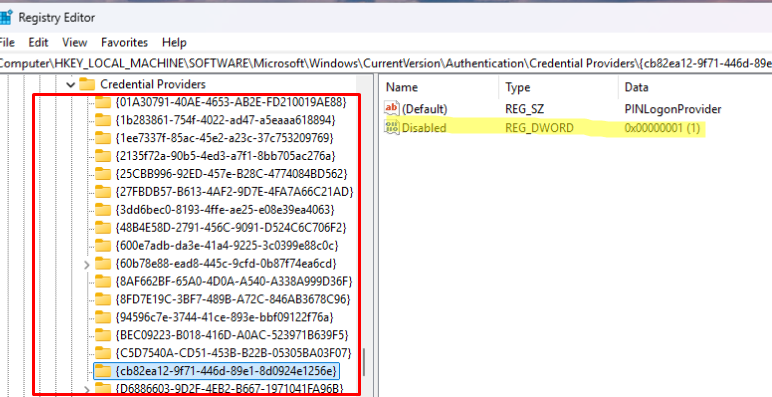Select key {27FBDB57-B613-4AF2-9D7E-4FA7A66C21AD}
This screenshot has height=397, width=772.
pos(234,192)
